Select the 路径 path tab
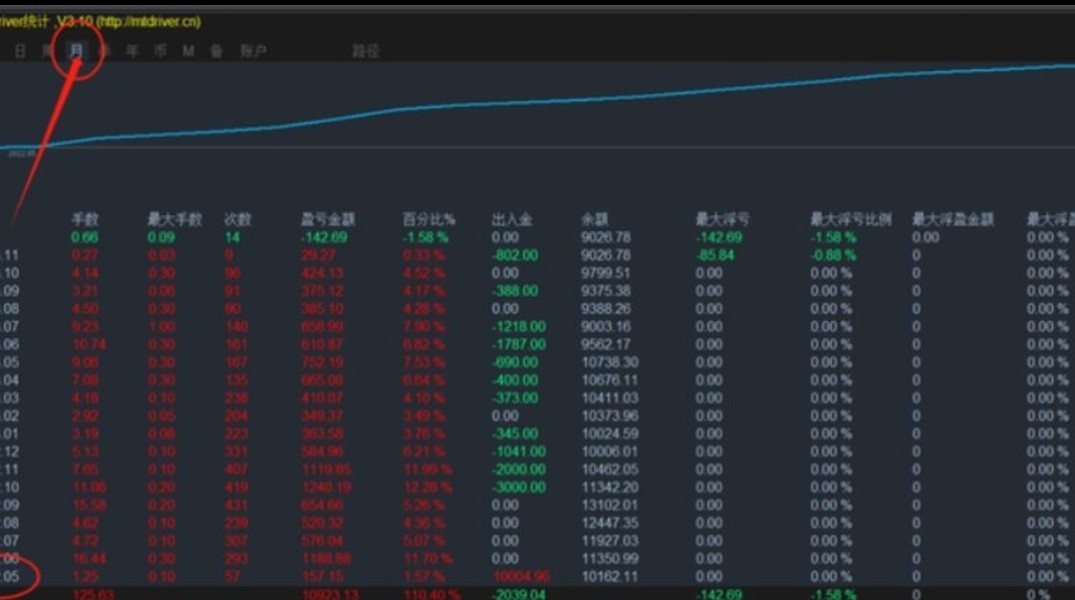1075x600 pixels. [x=365, y=51]
